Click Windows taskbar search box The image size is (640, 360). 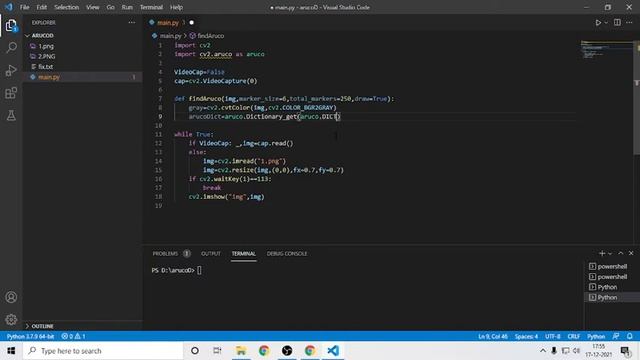click(103, 351)
